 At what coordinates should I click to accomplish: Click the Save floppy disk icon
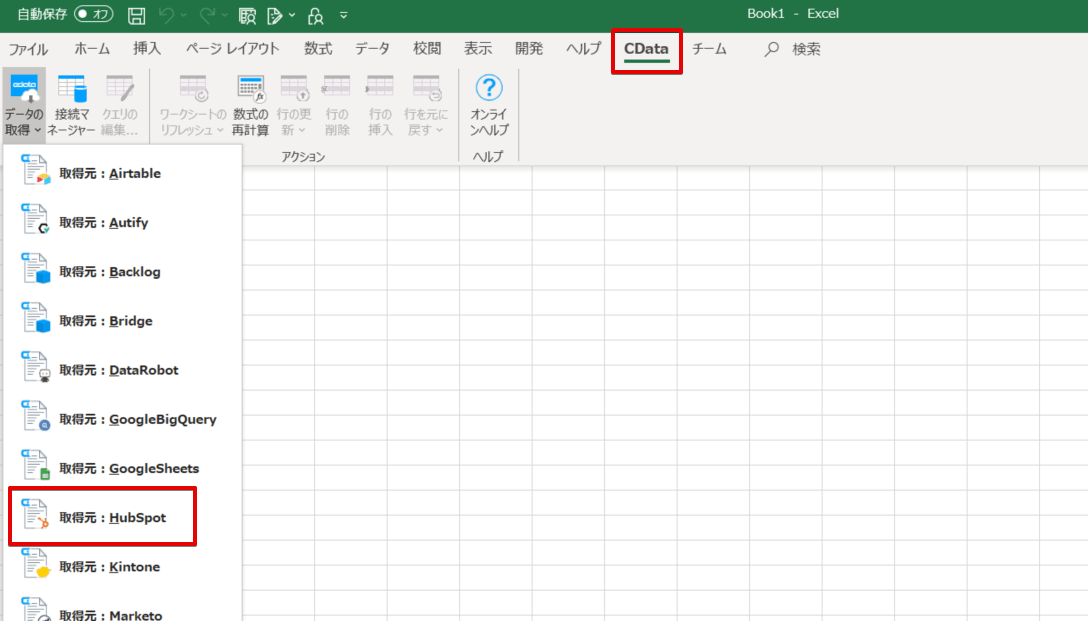[x=137, y=15]
